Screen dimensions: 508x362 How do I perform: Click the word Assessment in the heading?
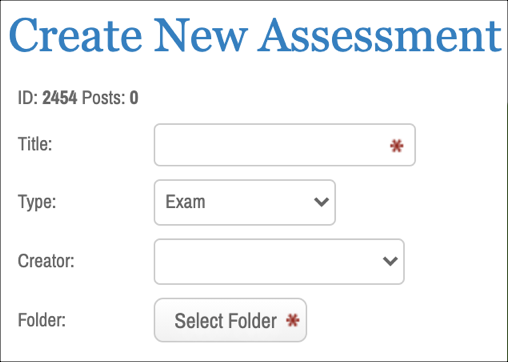tap(380, 36)
